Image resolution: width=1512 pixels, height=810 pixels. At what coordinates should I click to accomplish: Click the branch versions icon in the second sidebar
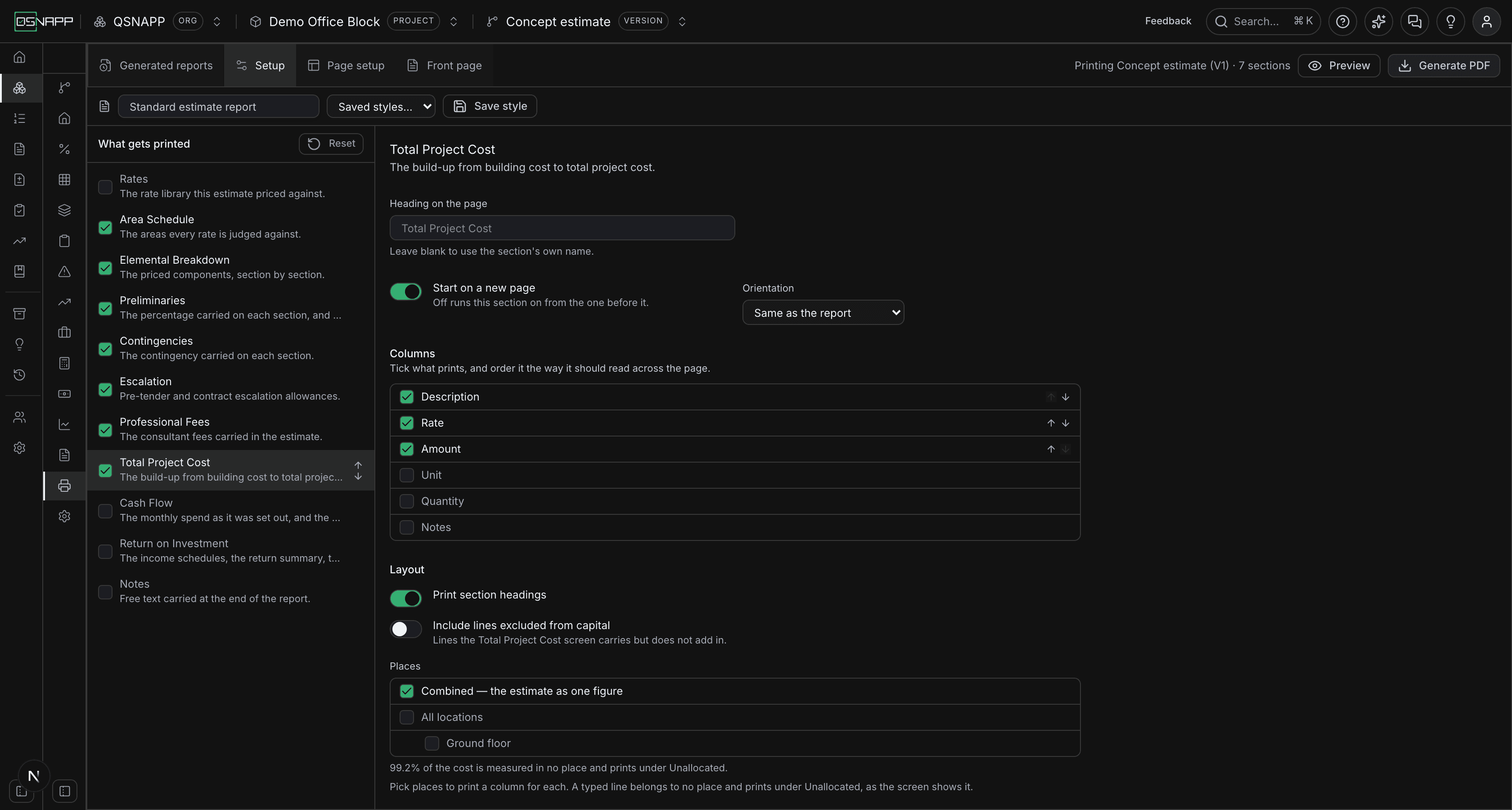click(64, 87)
